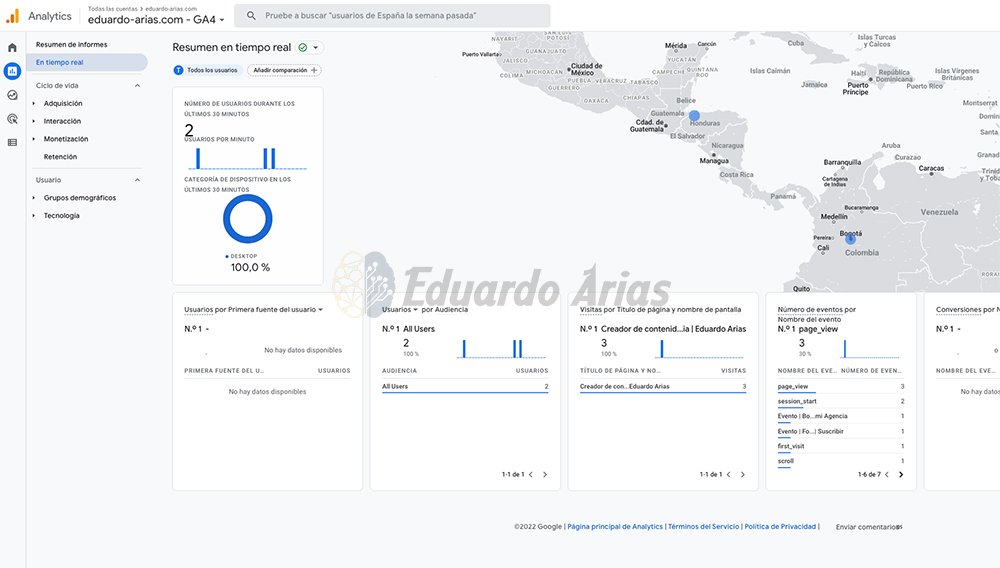Expand the Adquisición tree item
The width and height of the screenshot is (1000, 568).
pyautogui.click(x=34, y=104)
